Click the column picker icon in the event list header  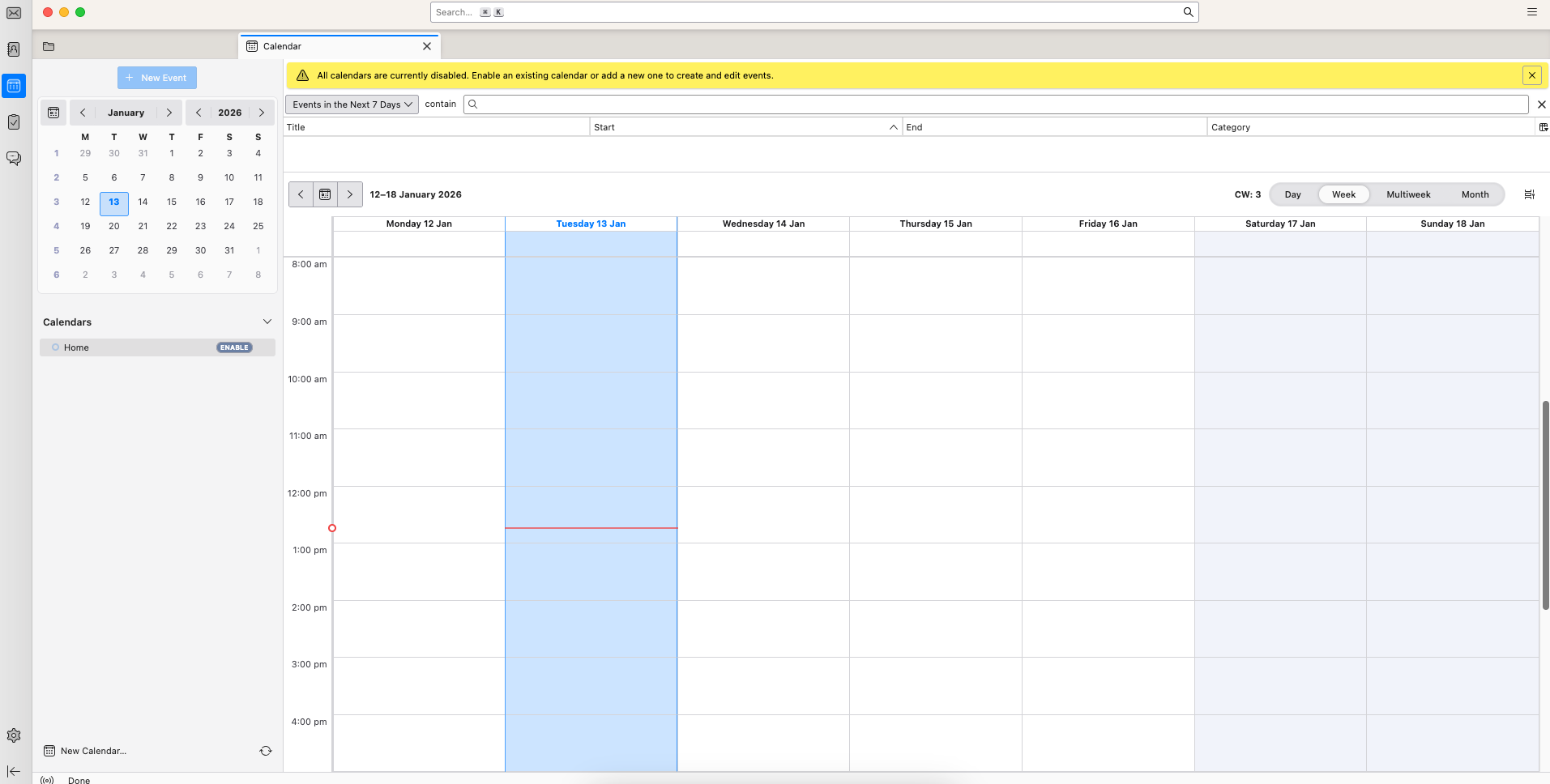coord(1542,126)
